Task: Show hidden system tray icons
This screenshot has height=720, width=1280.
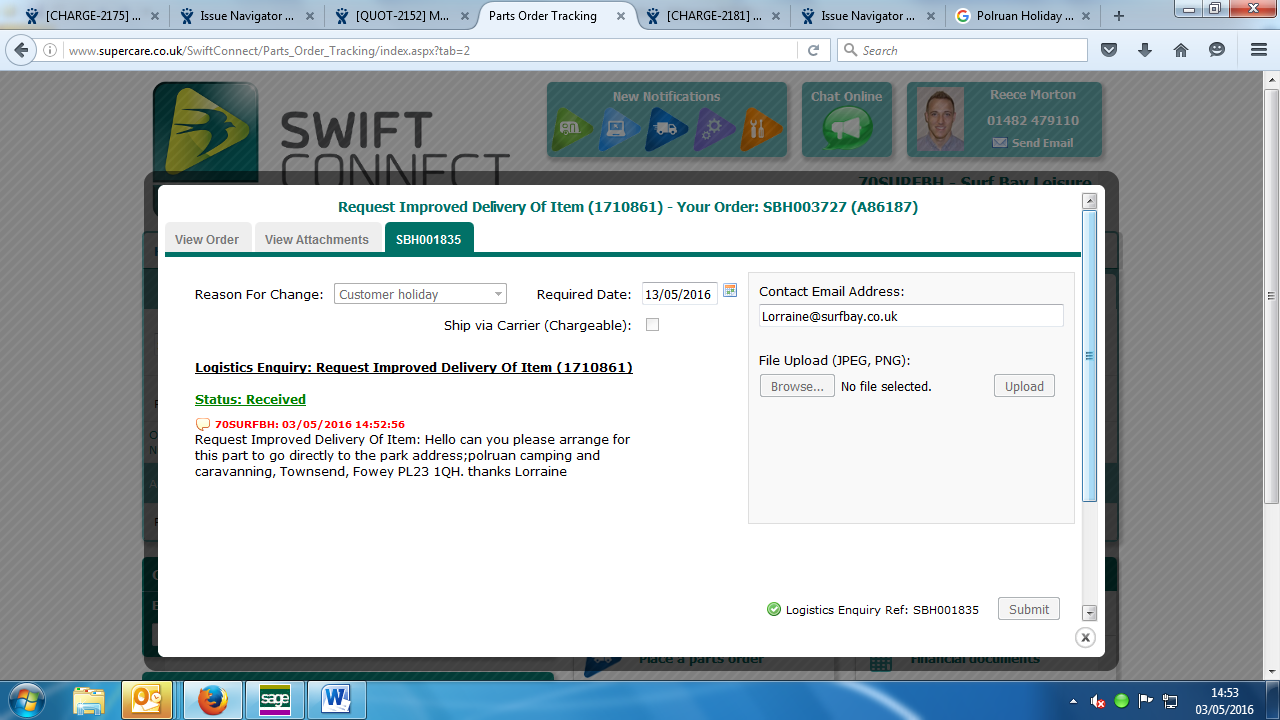Action: pos(1074,701)
